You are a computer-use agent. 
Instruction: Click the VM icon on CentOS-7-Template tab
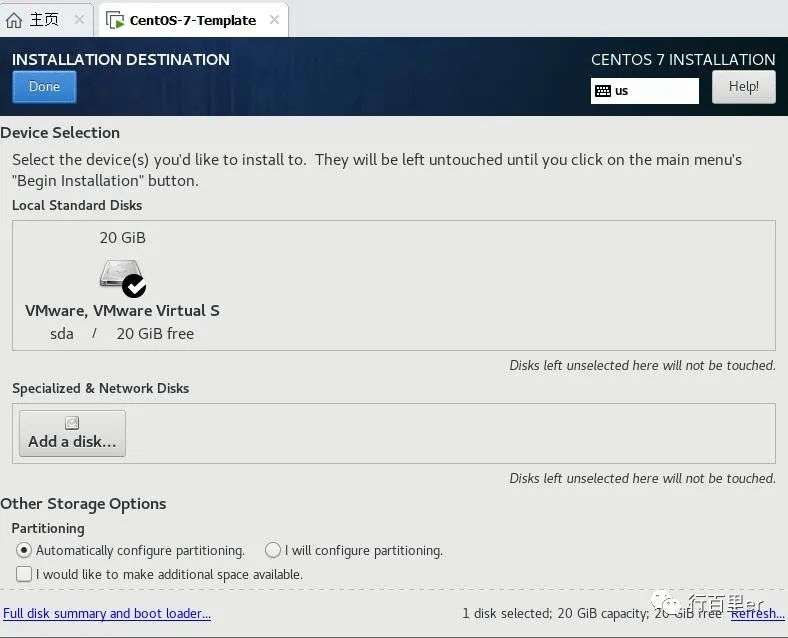[x=115, y=21]
